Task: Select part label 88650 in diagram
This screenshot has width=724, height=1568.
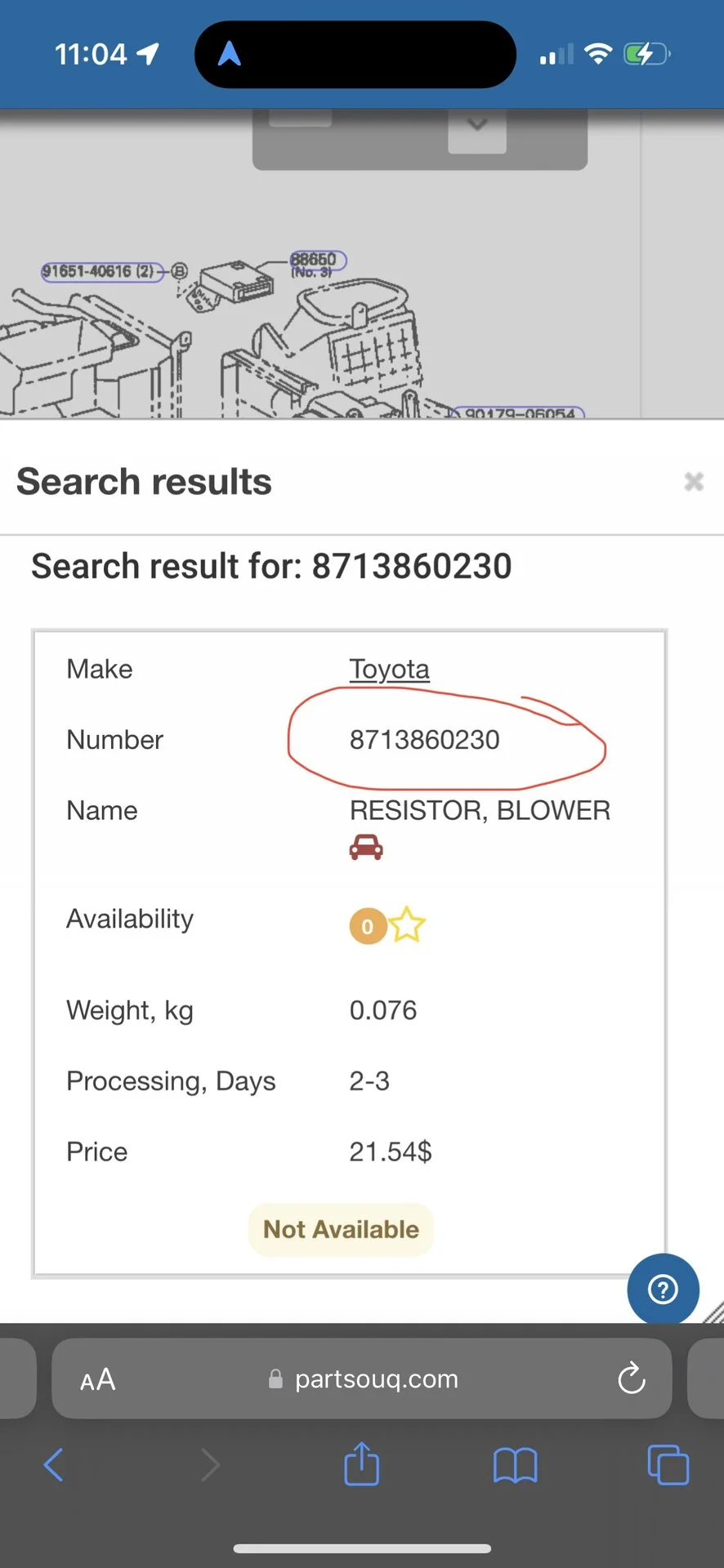Action: point(316,261)
